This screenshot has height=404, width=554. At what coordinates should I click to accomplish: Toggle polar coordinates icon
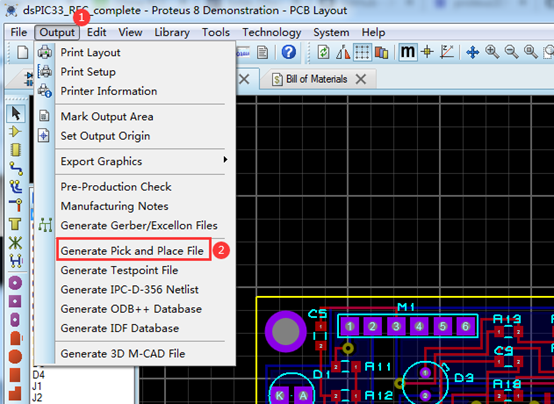point(447,52)
